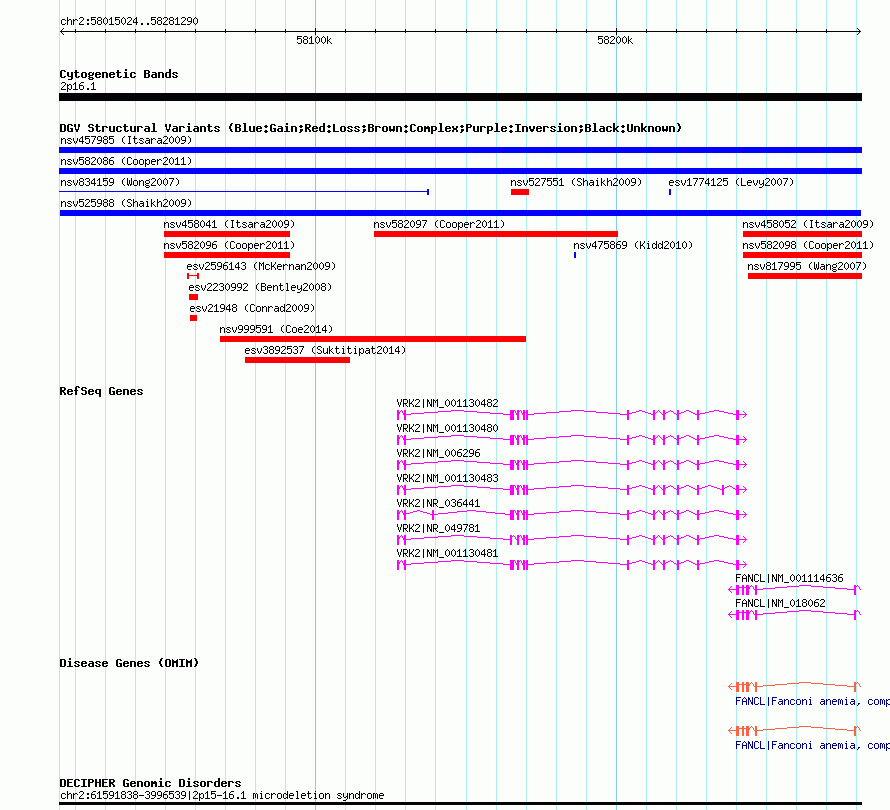Click VRK2|NM_001130482 transcript label
The image size is (890, 810).
[x=447, y=404]
